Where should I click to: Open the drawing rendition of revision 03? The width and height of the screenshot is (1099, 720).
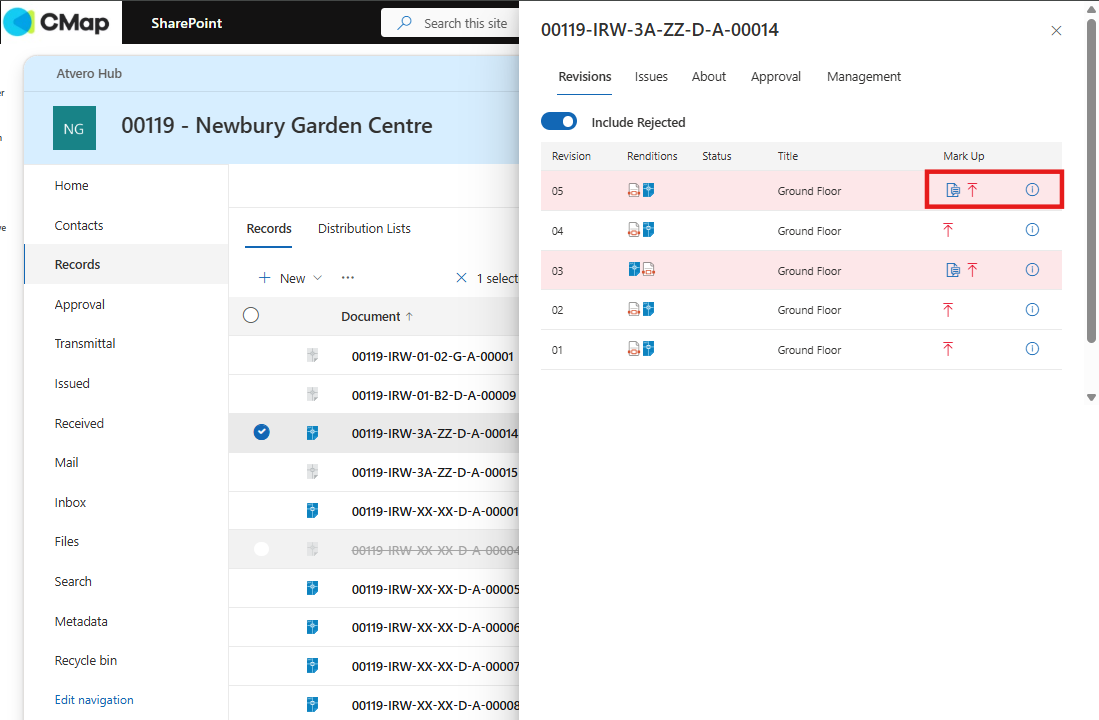tap(634, 269)
